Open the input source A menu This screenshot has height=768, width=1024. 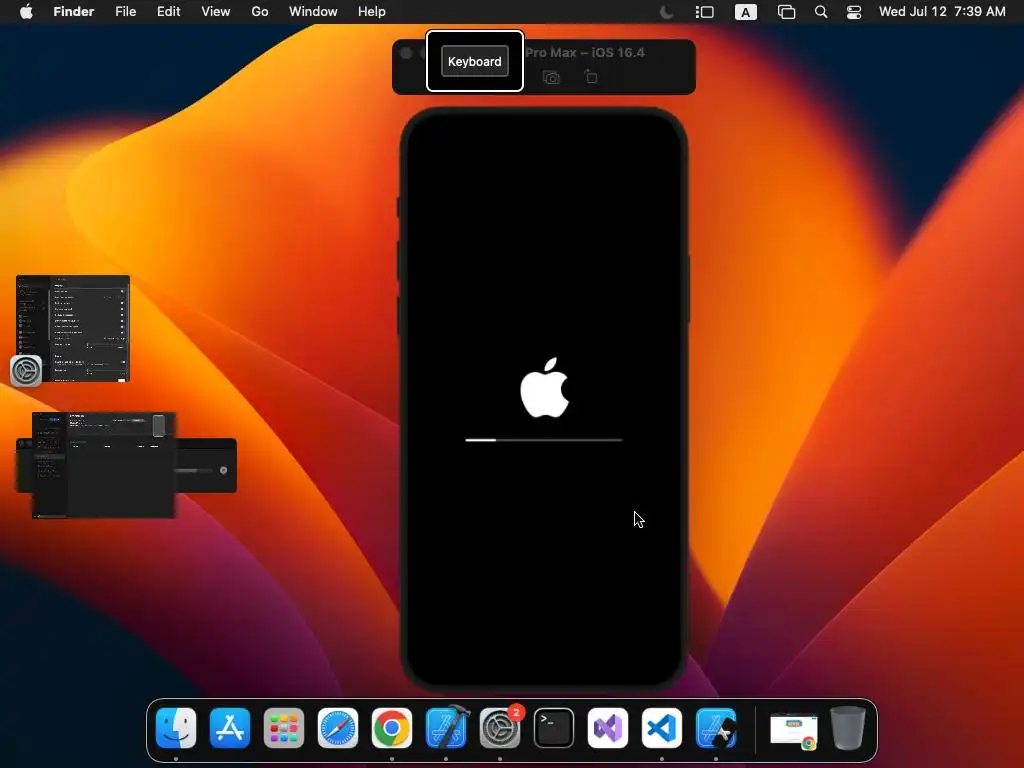745,12
